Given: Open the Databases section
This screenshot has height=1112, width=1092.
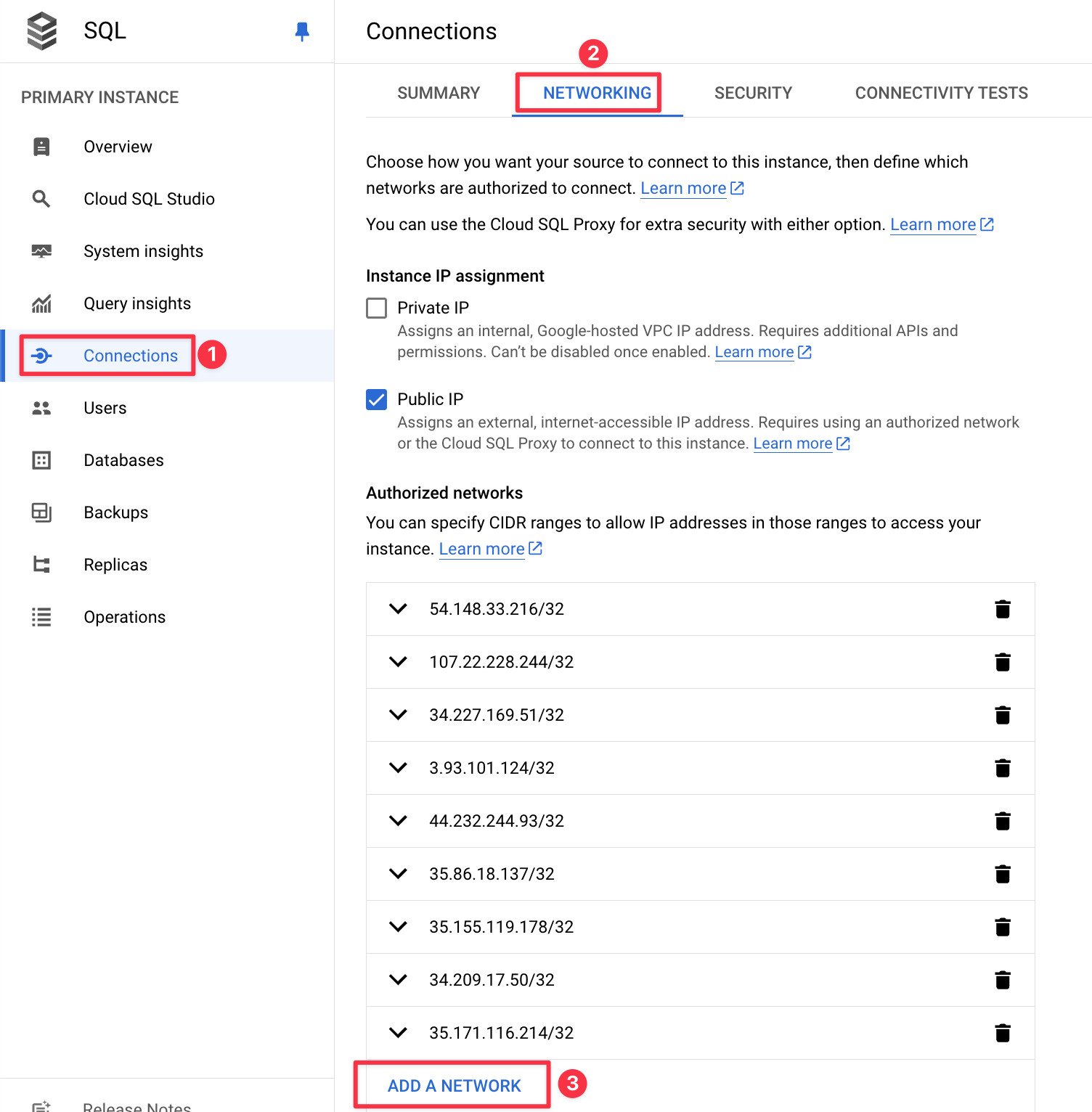Looking at the screenshot, I should (123, 459).
